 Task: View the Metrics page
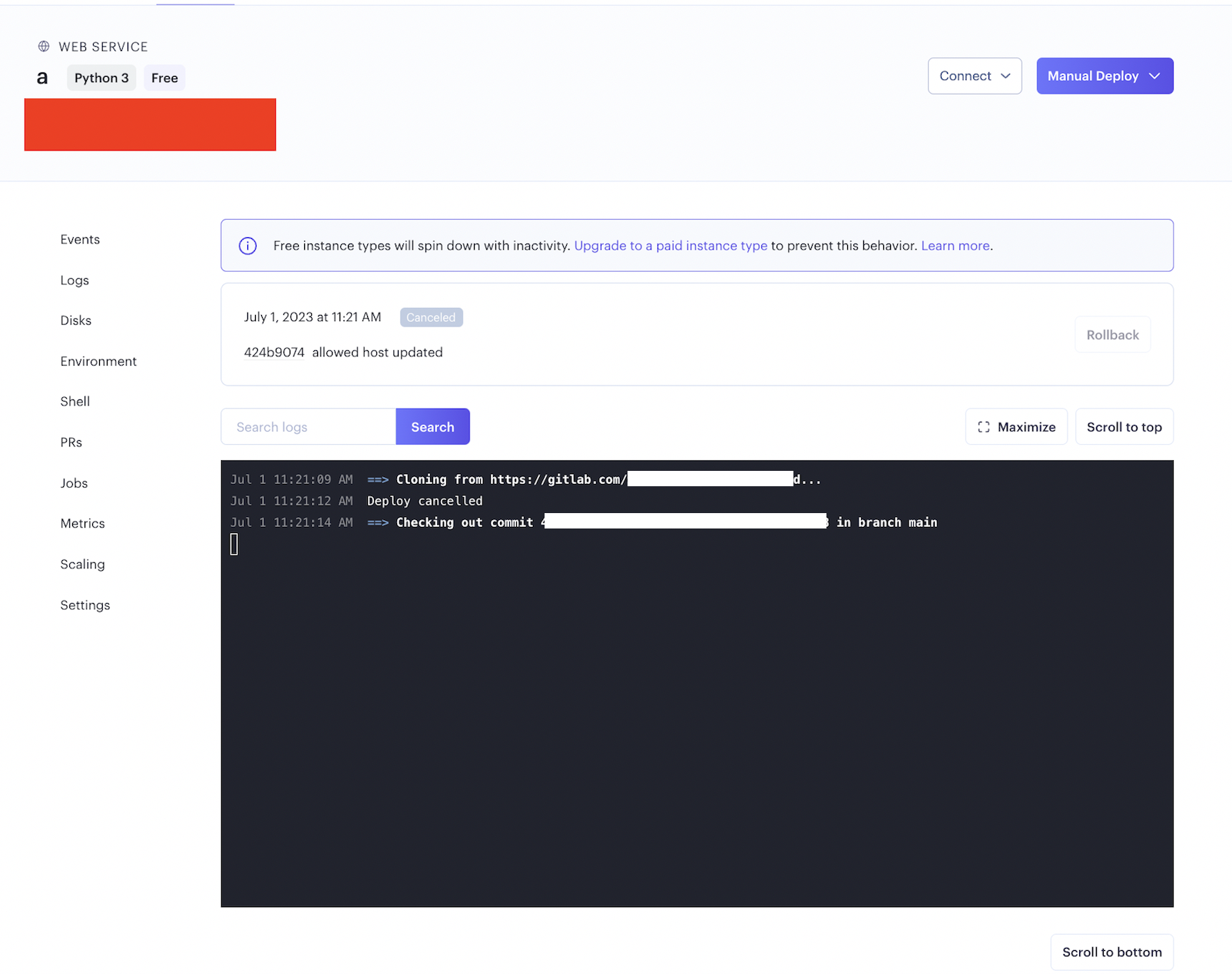point(83,523)
